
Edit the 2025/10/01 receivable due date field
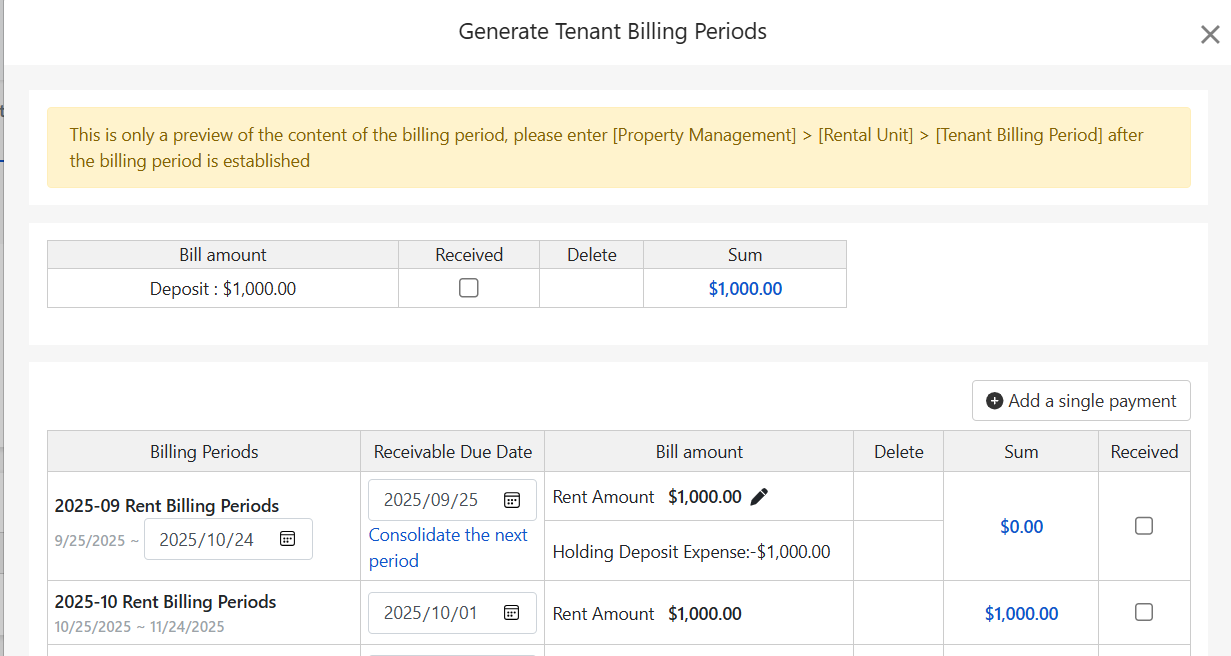pos(432,613)
